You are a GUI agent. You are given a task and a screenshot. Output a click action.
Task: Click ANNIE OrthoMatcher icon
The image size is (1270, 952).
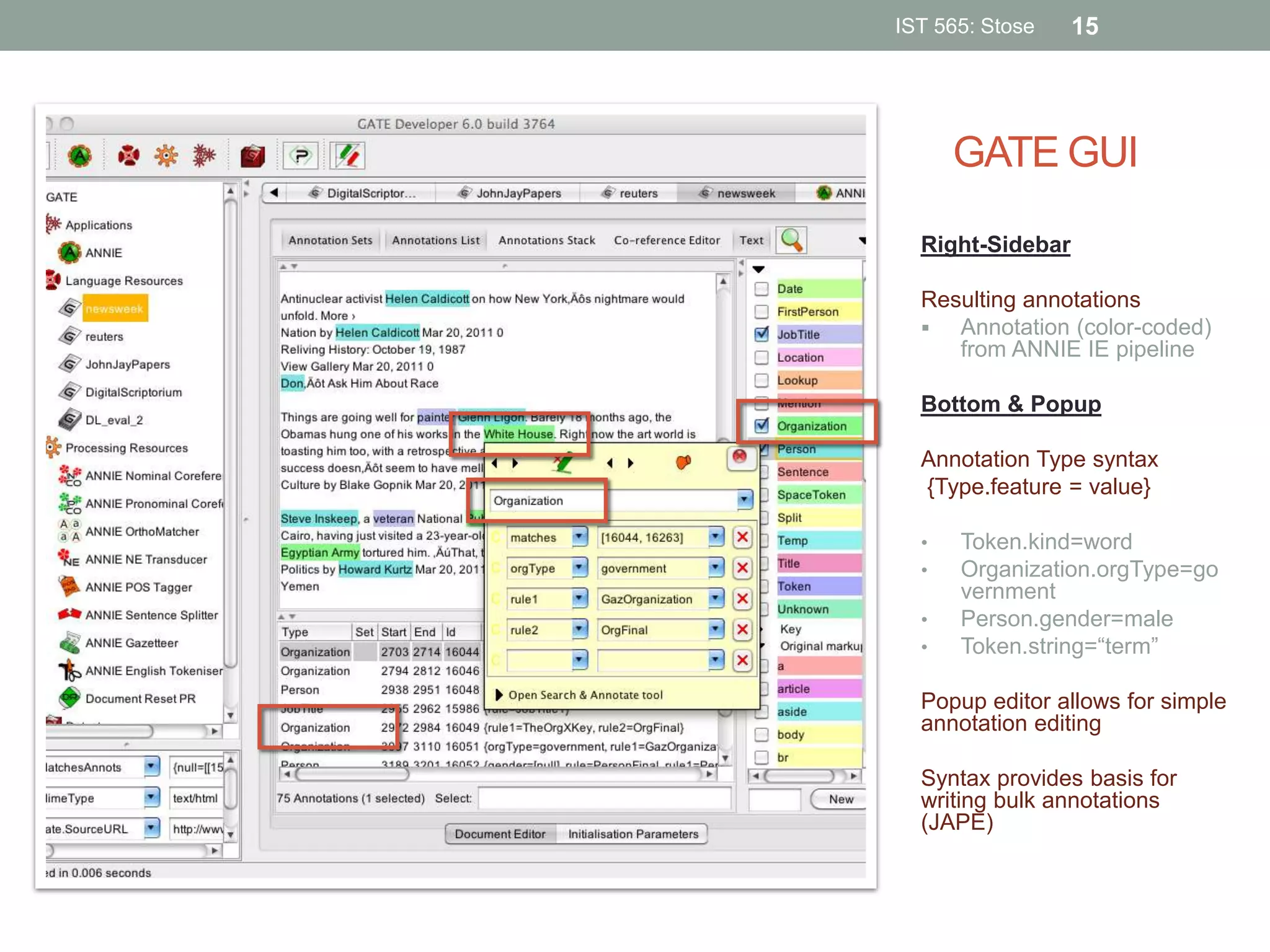(x=69, y=531)
